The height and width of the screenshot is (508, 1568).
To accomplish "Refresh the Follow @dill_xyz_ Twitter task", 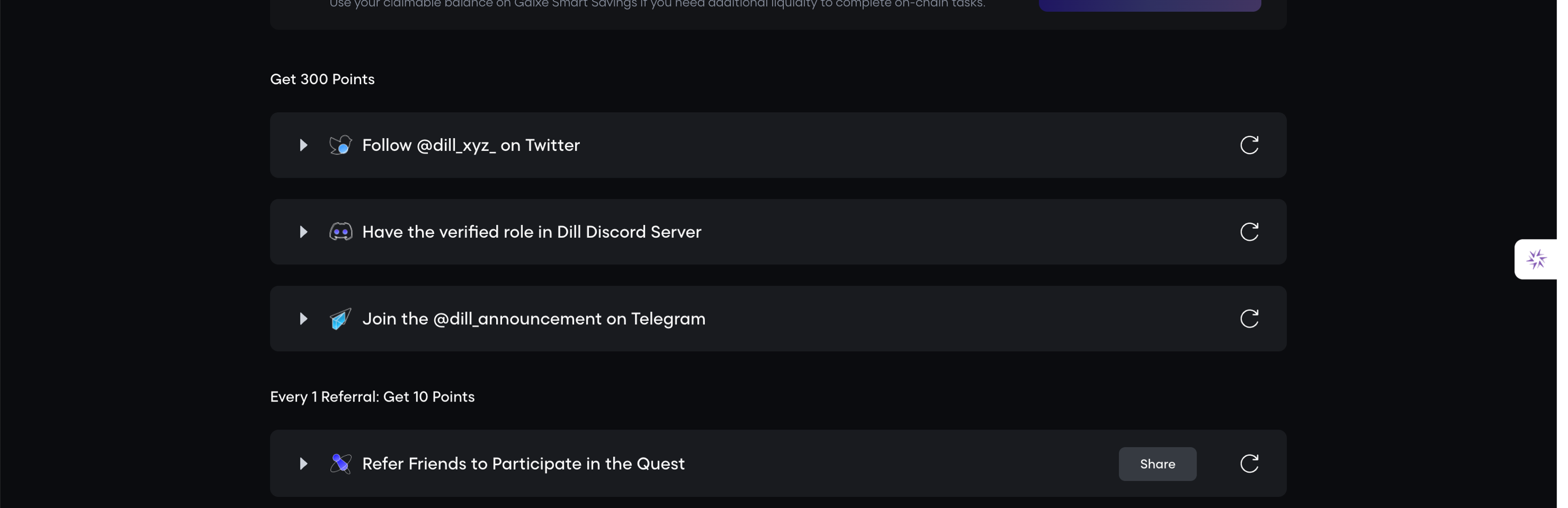I will (1249, 145).
